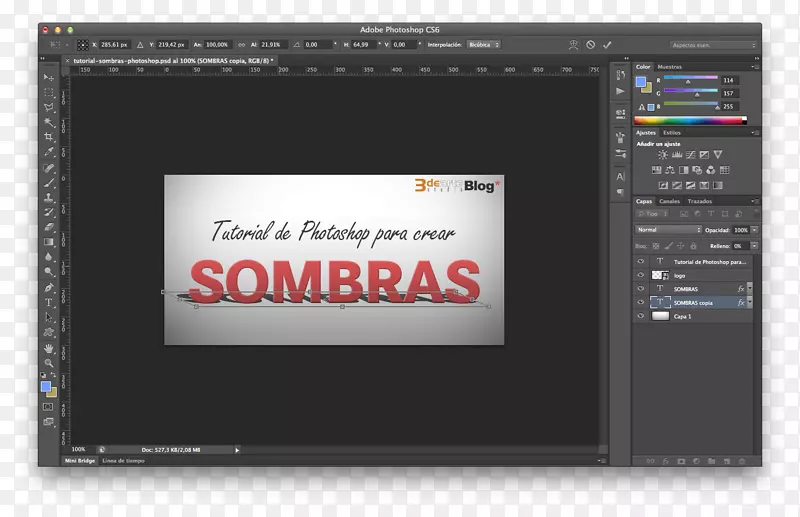Select the Clone Stamp tool
Screen dimensions: 800x517
coord(48,198)
